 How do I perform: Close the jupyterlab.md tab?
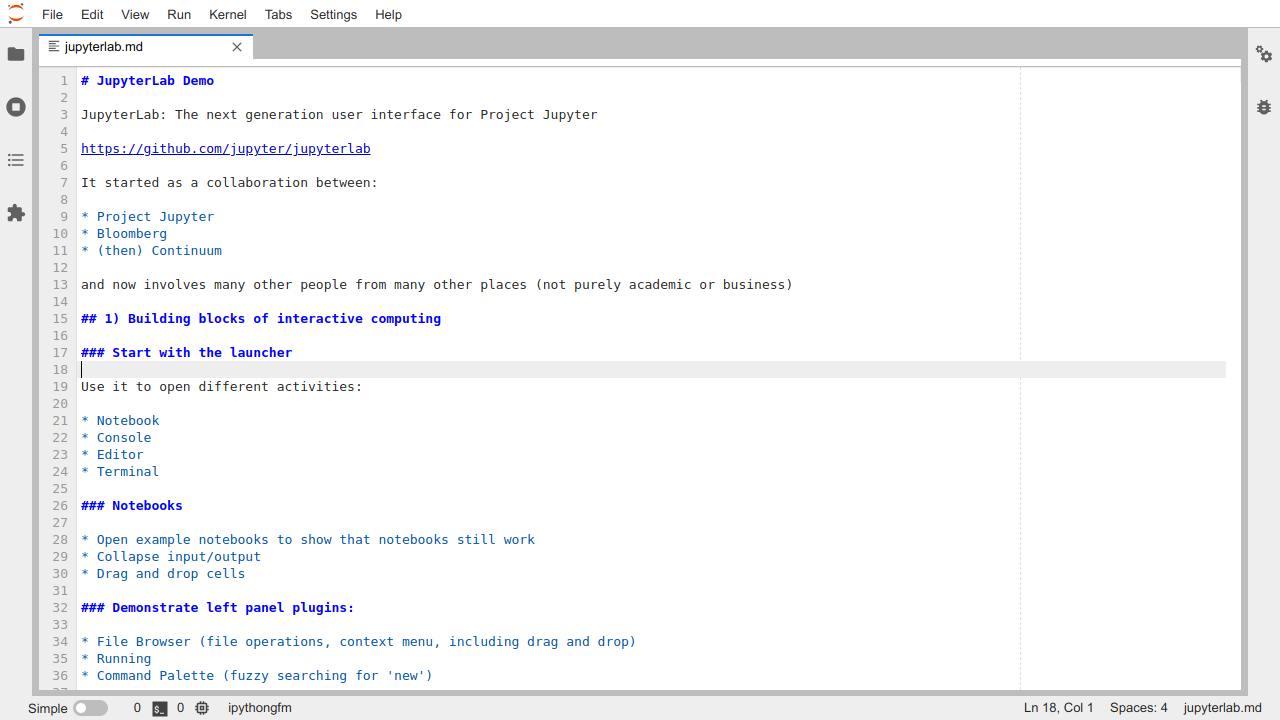[237, 47]
